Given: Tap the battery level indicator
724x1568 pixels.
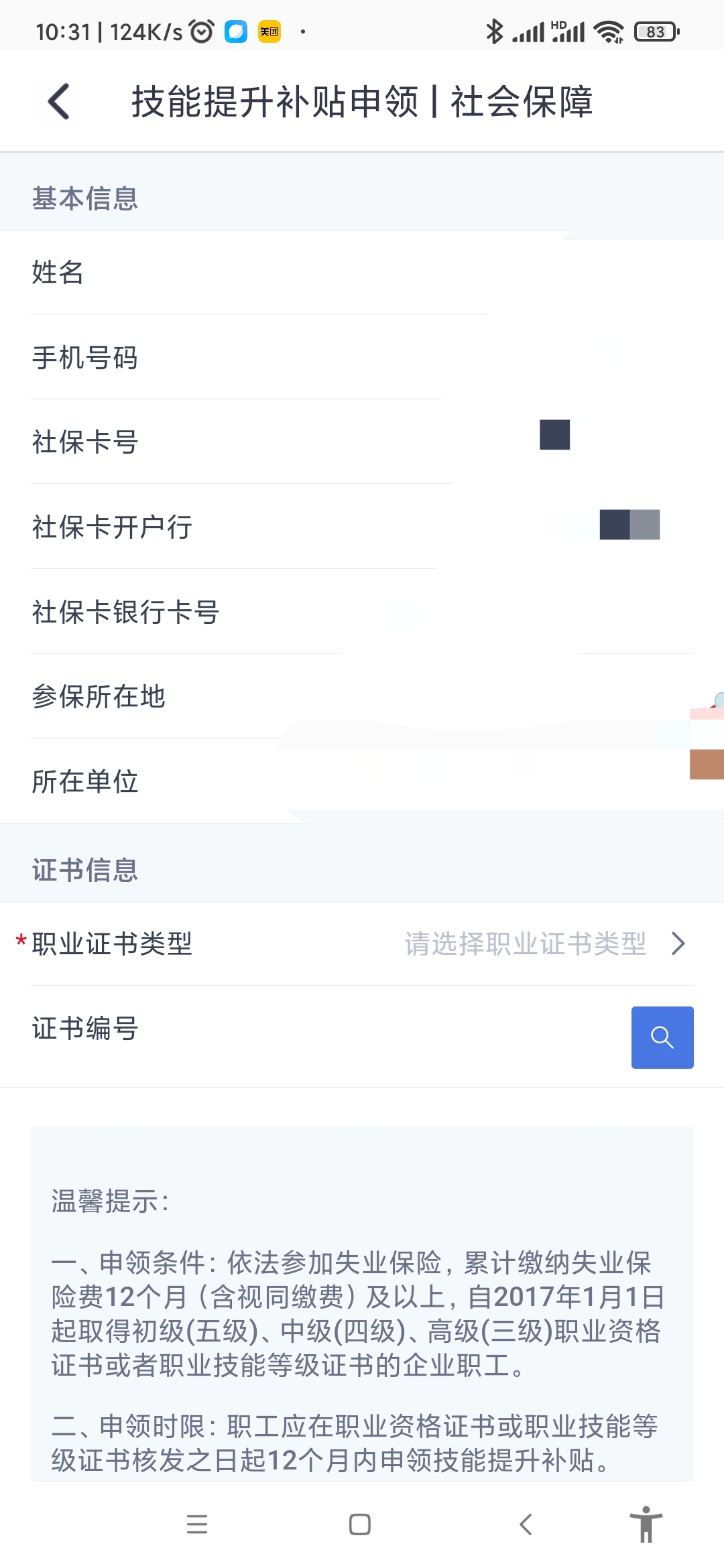Looking at the screenshot, I should pyautogui.click(x=656, y=31).
